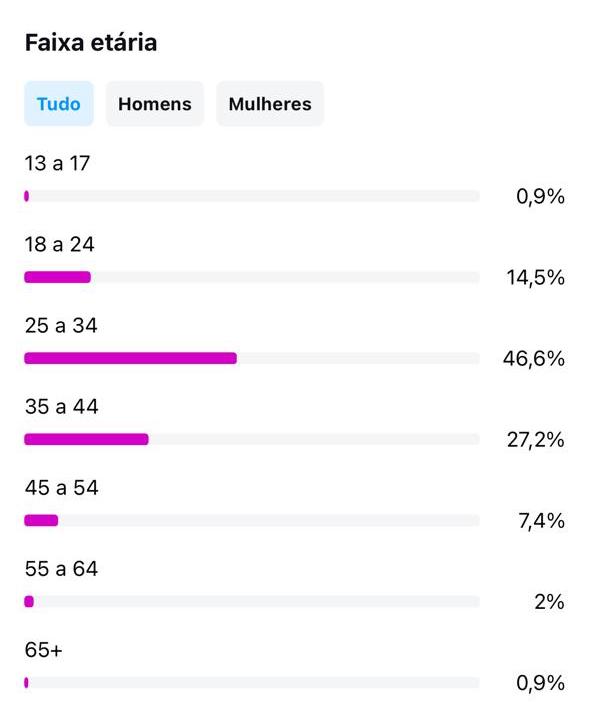Select the Tudo filter tab

pos(59,104)
